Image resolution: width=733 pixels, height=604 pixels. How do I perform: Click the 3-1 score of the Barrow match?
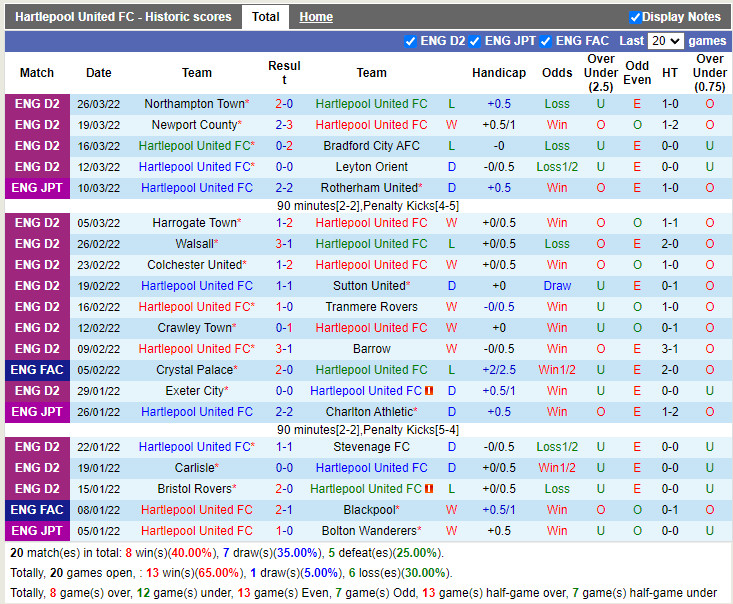click(284, 349)
